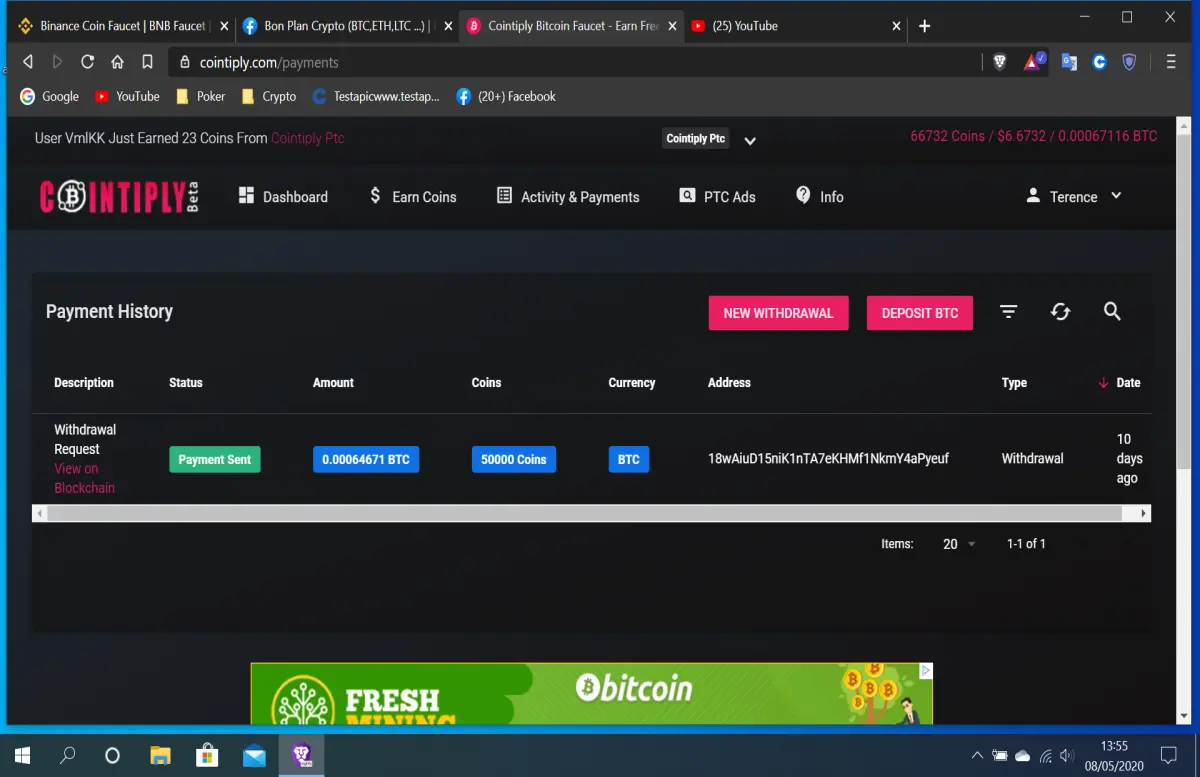Click the table scrollbar right arrow

tap(1144, 513)
